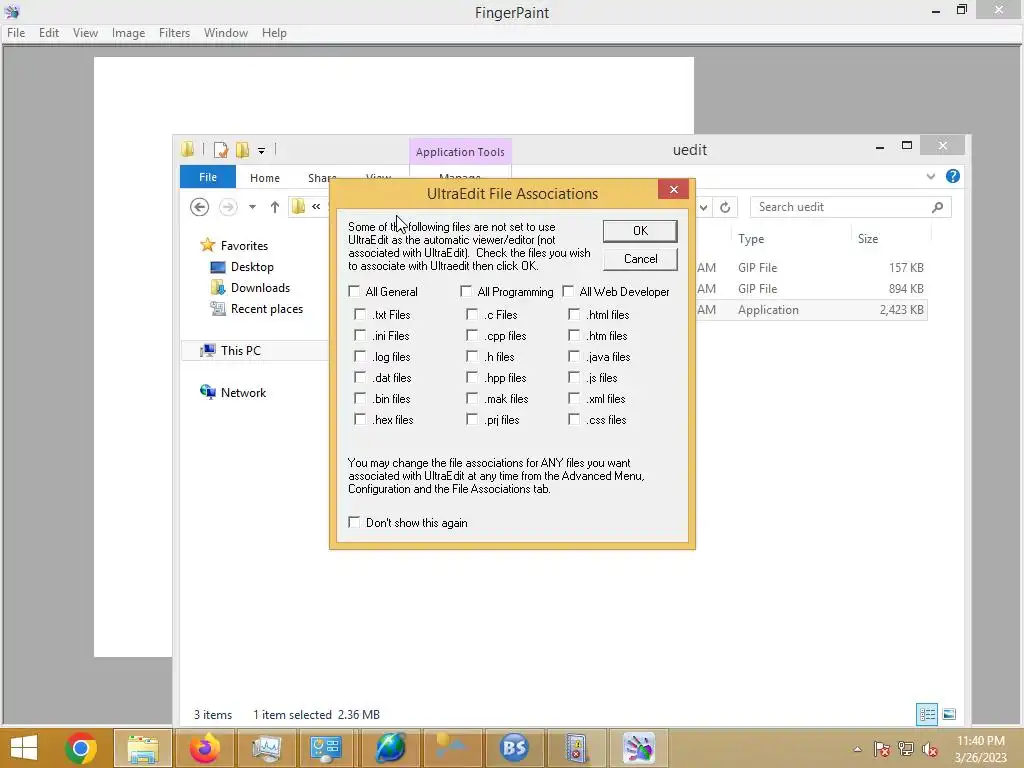
Task: Select This PC in navigation pane
Action: 240,351
